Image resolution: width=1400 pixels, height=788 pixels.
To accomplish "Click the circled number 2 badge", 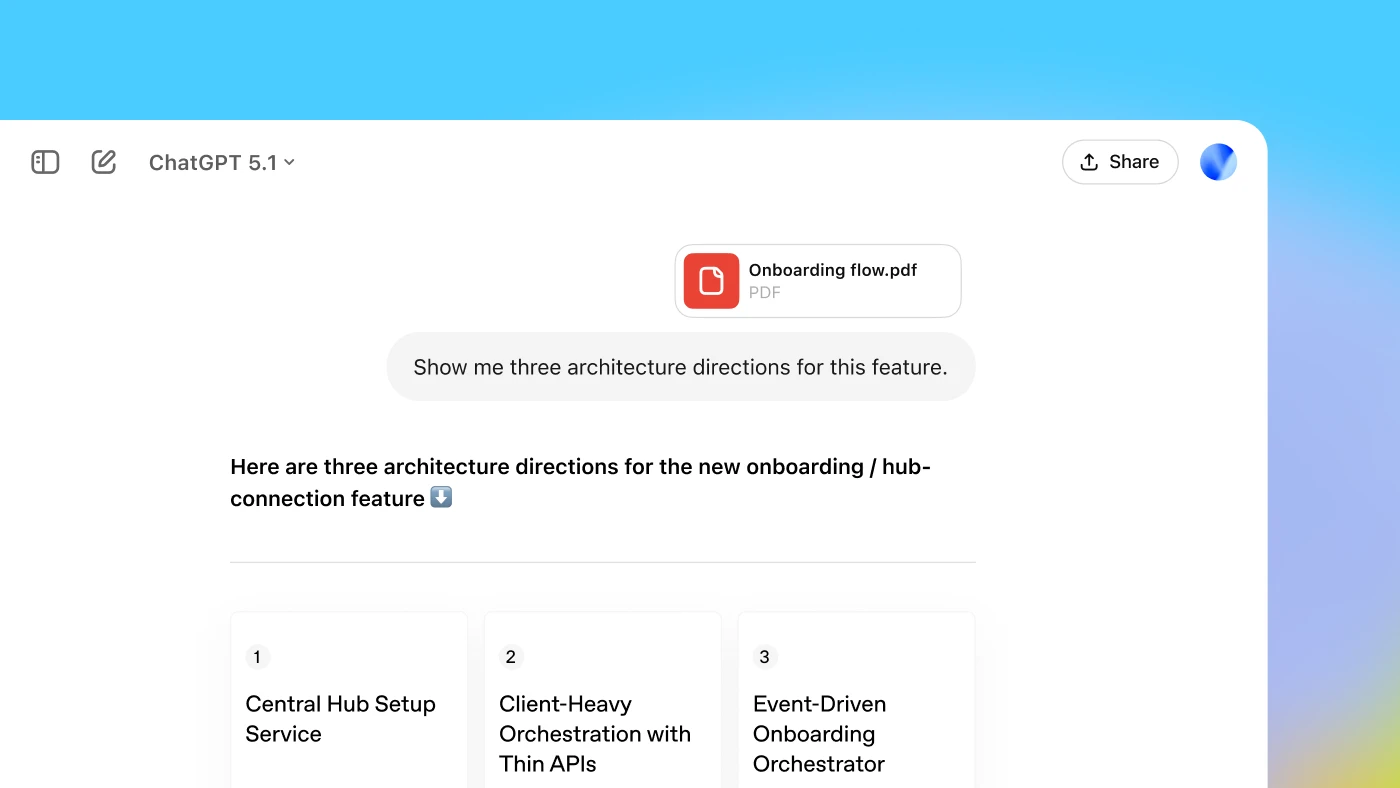I will pos(511,657).
